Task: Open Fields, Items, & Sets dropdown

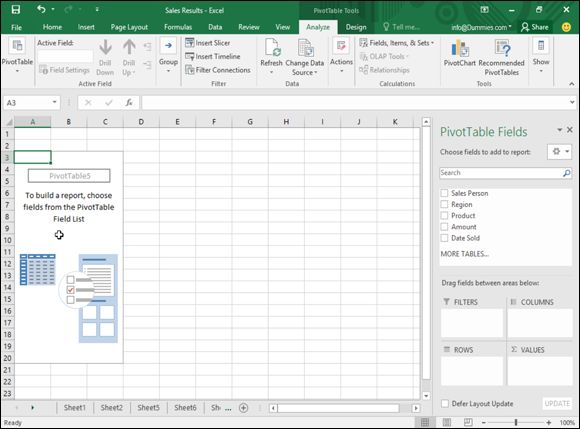Action: coord(397,43)
